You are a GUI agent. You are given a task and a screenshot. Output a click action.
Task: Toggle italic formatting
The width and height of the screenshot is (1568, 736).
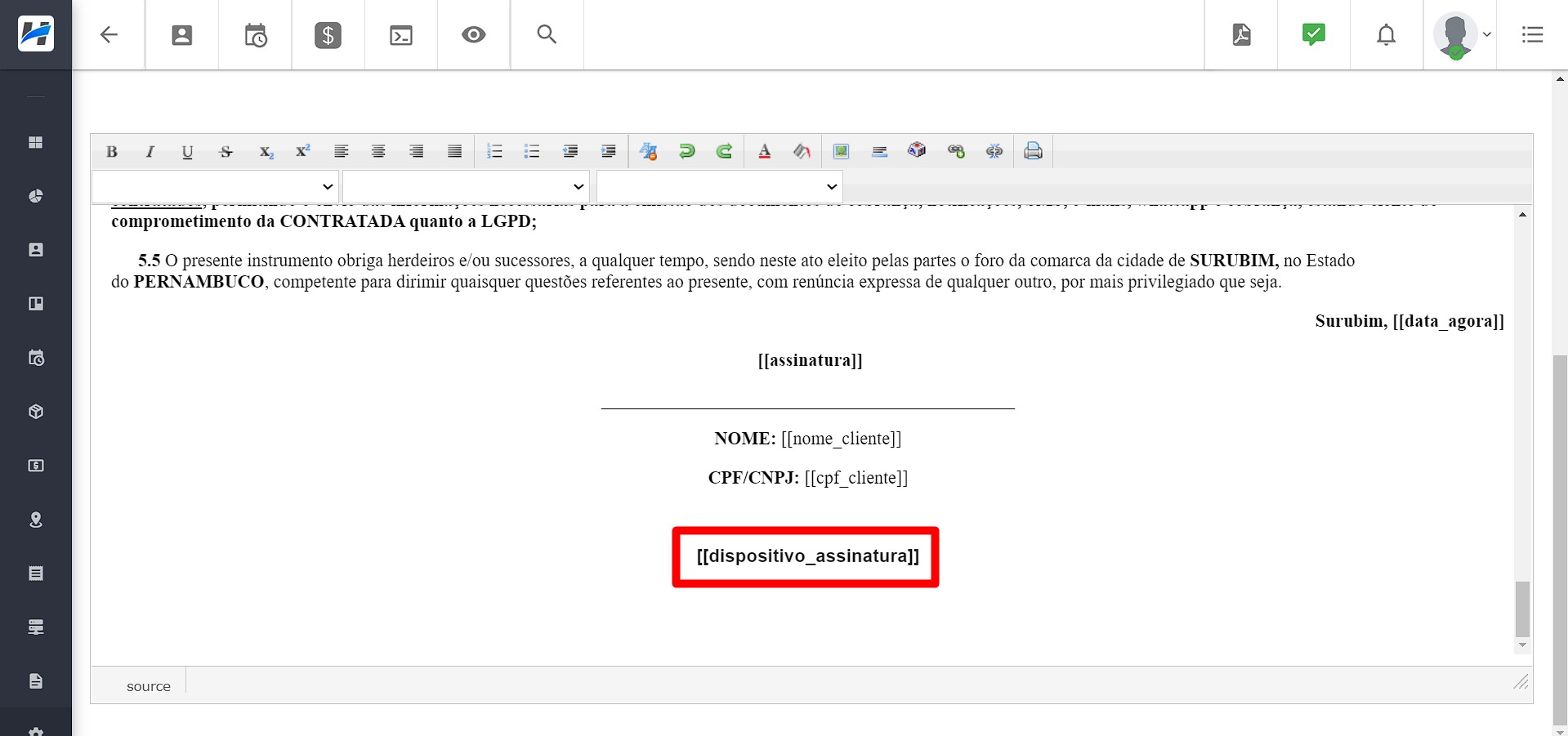tap(150, 152)
